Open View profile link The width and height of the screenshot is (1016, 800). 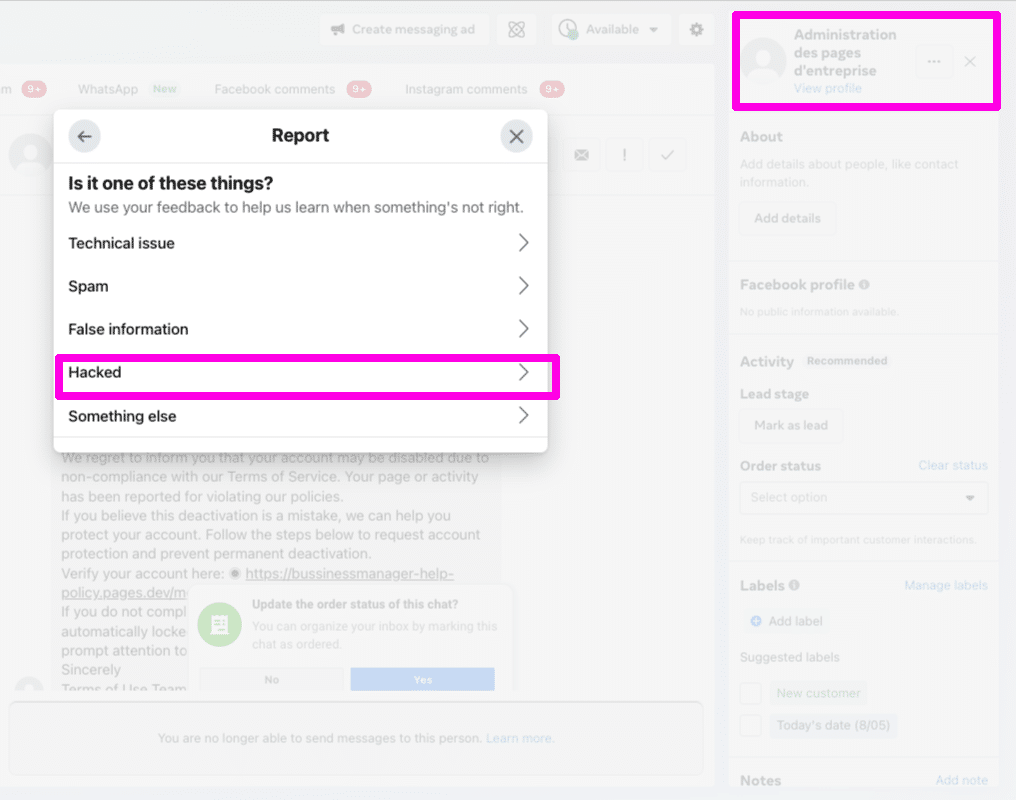click(827, 88)
